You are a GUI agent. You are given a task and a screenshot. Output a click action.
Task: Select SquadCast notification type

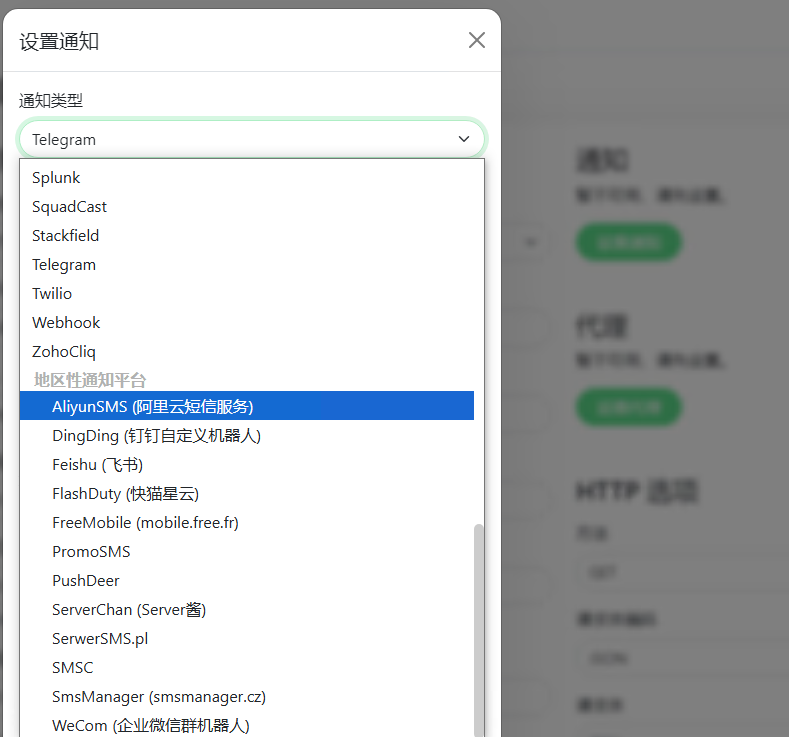(247, 207)
